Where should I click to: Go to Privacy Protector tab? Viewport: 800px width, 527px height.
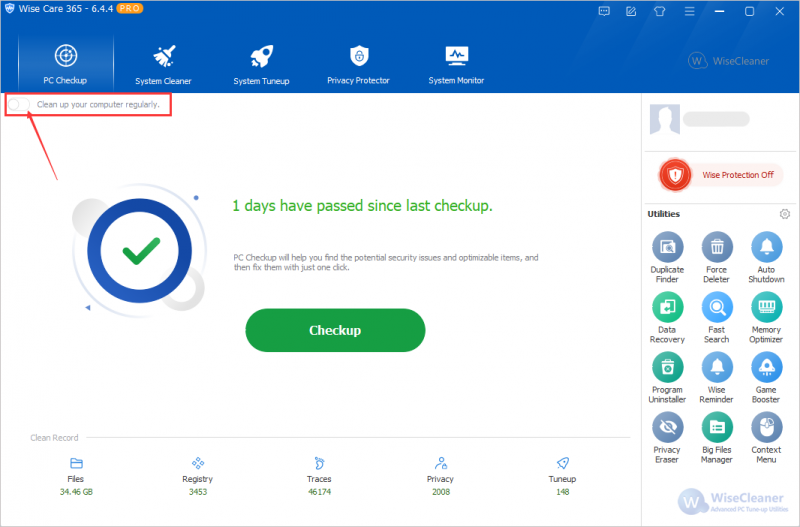click(x=359, y=64)
